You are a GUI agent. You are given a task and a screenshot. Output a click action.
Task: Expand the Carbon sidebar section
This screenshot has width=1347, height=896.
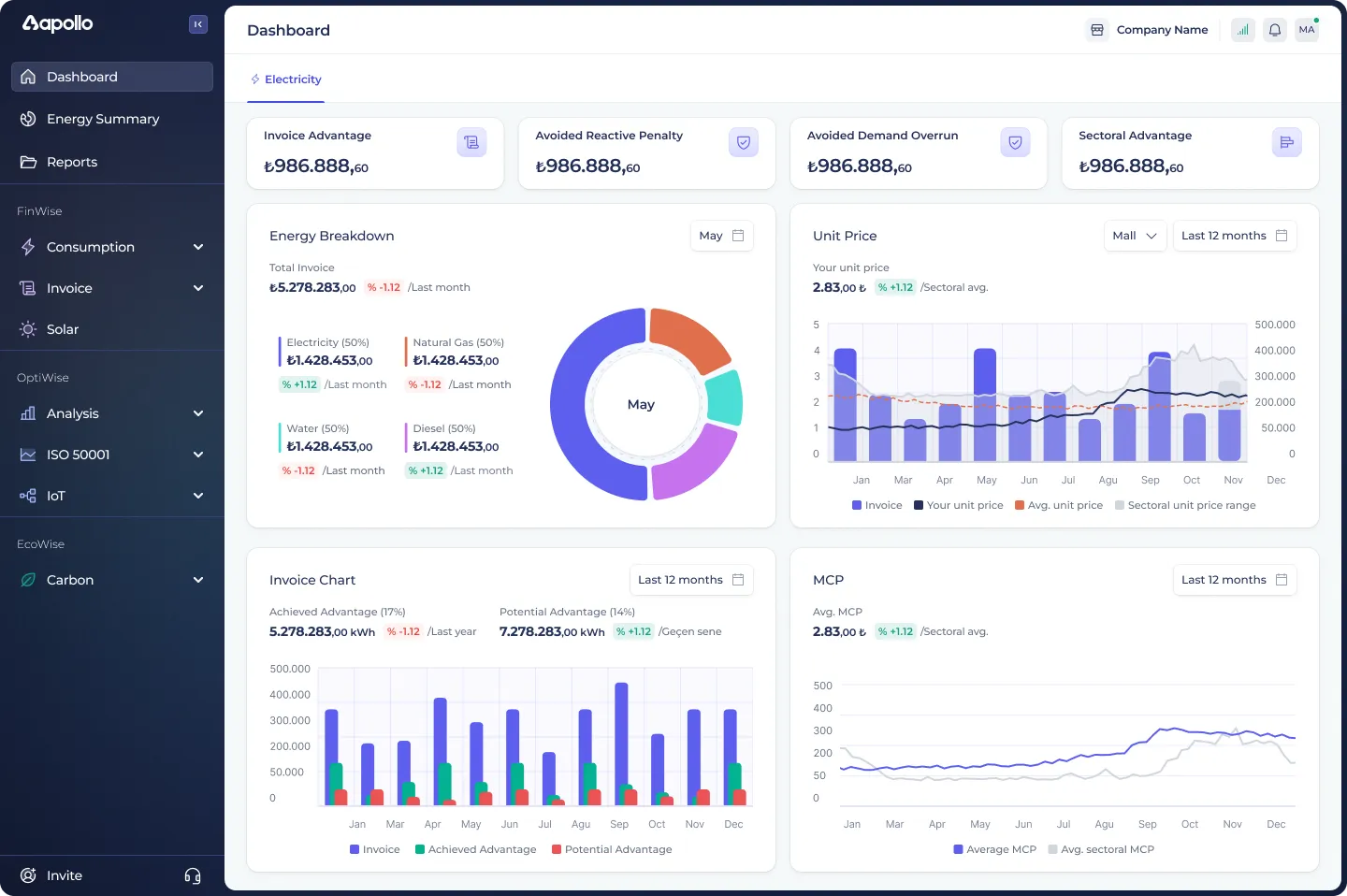198,580
